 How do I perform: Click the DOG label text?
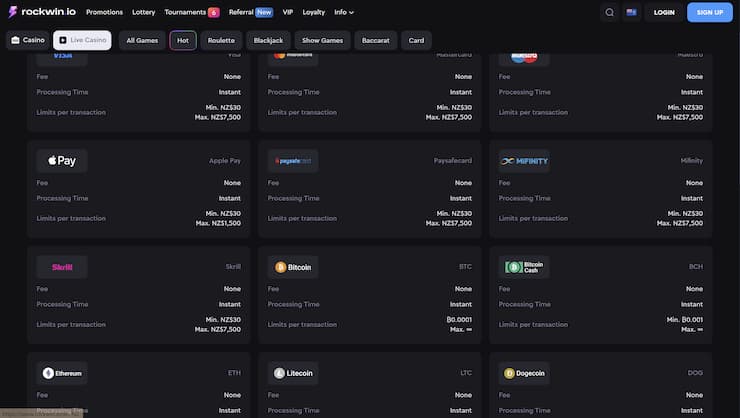[695, 373]
